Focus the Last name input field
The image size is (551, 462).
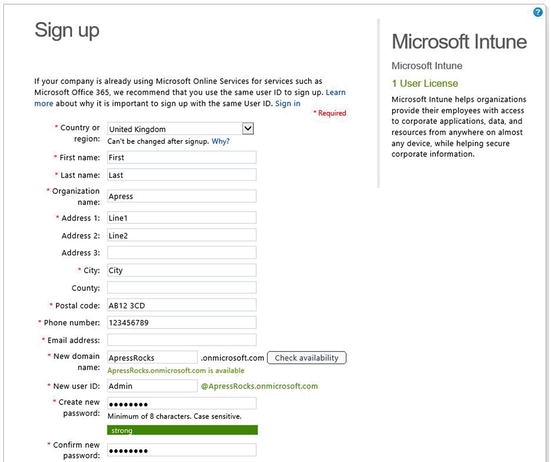pyautogui.click(x=182, y=175)
